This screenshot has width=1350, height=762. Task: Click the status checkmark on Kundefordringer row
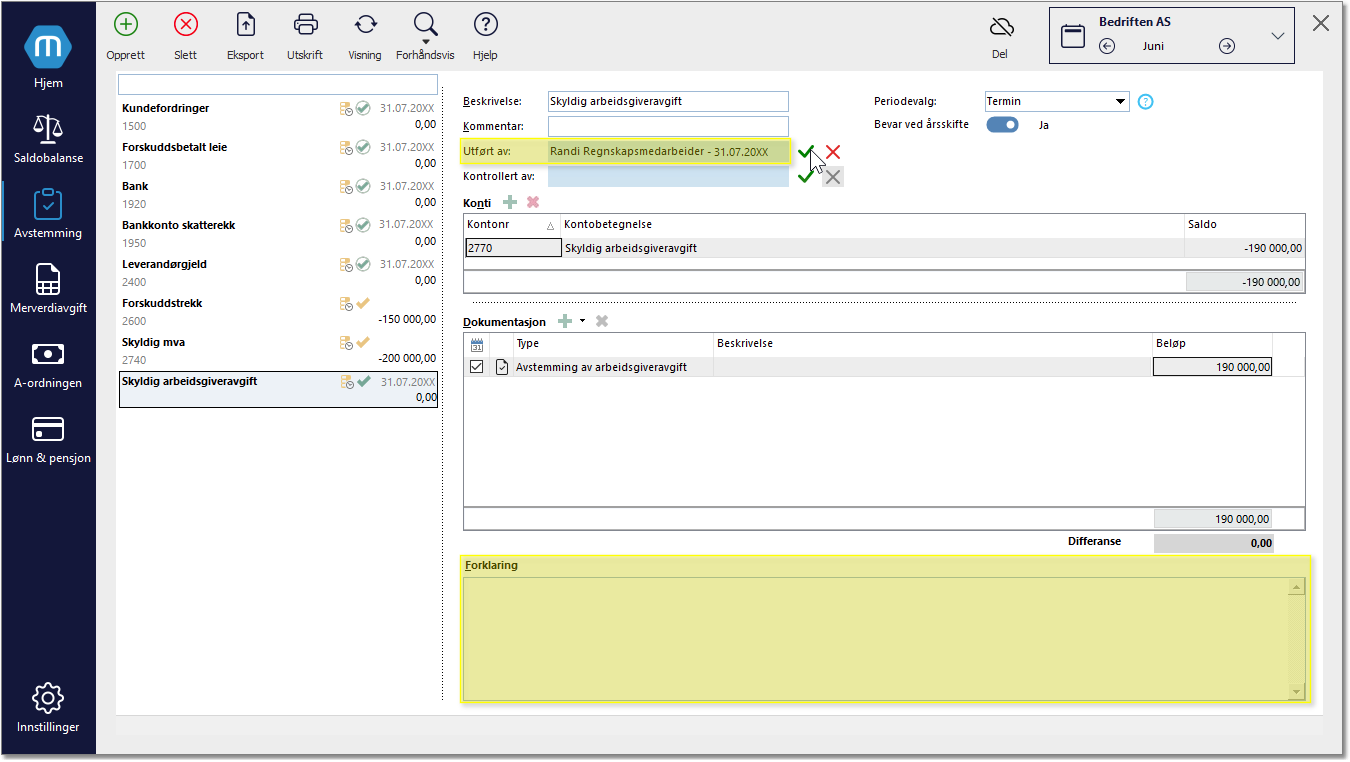(364, 108)
